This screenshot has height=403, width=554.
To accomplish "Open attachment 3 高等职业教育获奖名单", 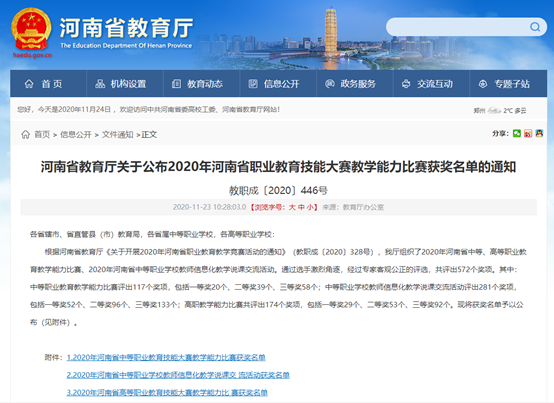I will [x=167, y=392].
